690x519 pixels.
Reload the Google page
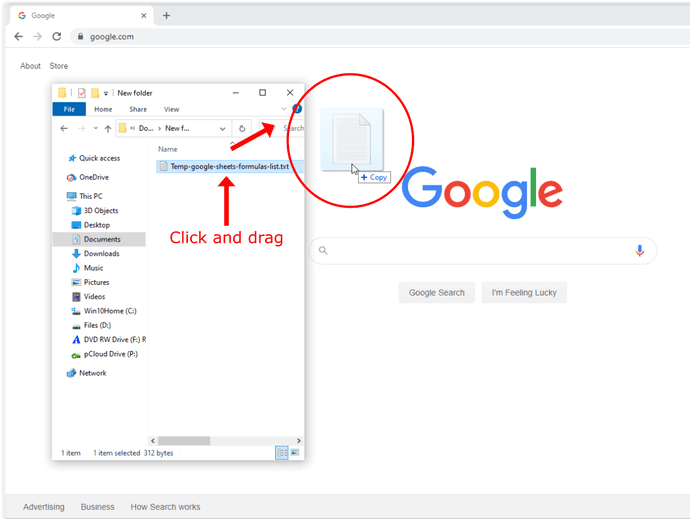tap(57, 37)
